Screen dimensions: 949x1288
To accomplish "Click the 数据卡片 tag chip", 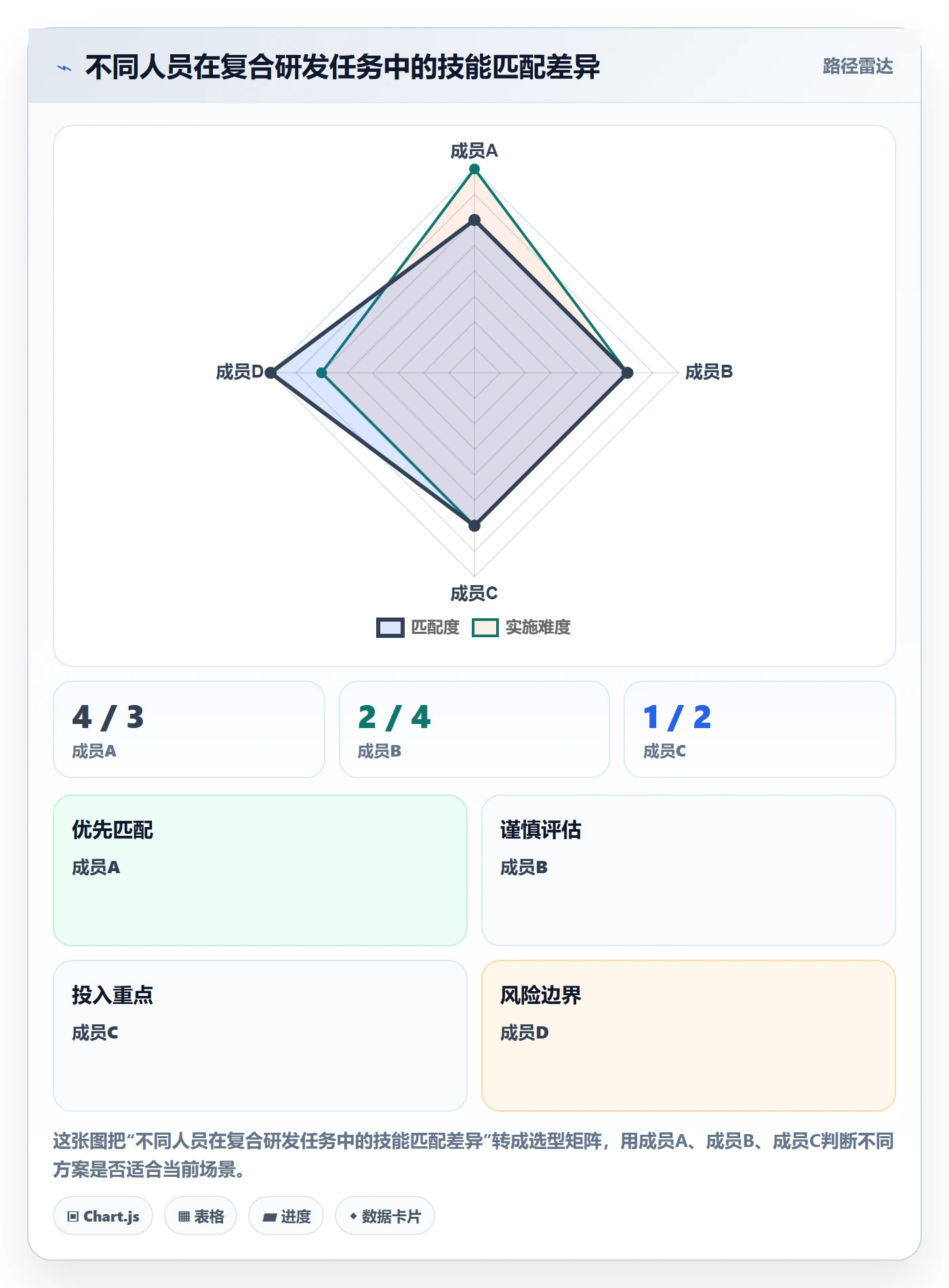I will 385,1216.
